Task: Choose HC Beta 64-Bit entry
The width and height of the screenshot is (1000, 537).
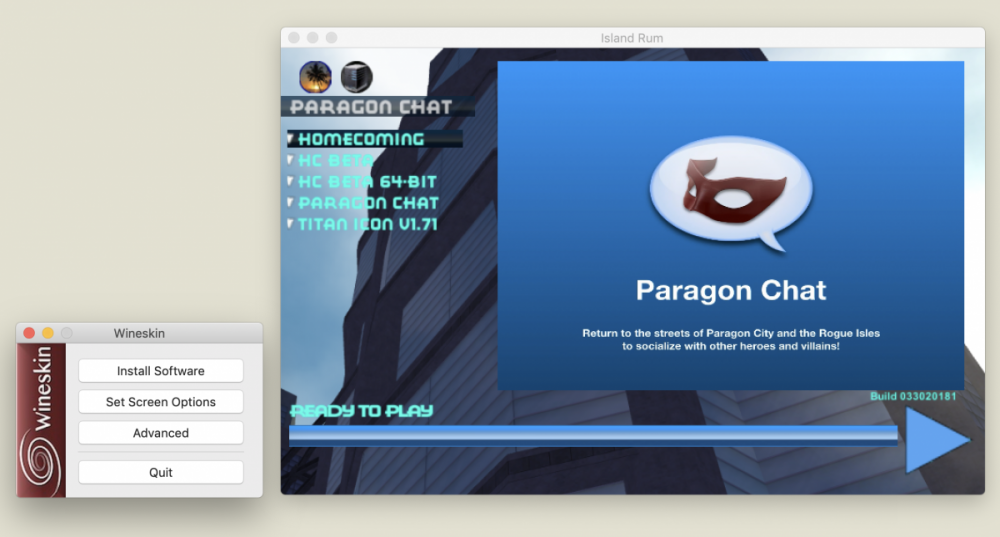Action: tap(367, 182)
